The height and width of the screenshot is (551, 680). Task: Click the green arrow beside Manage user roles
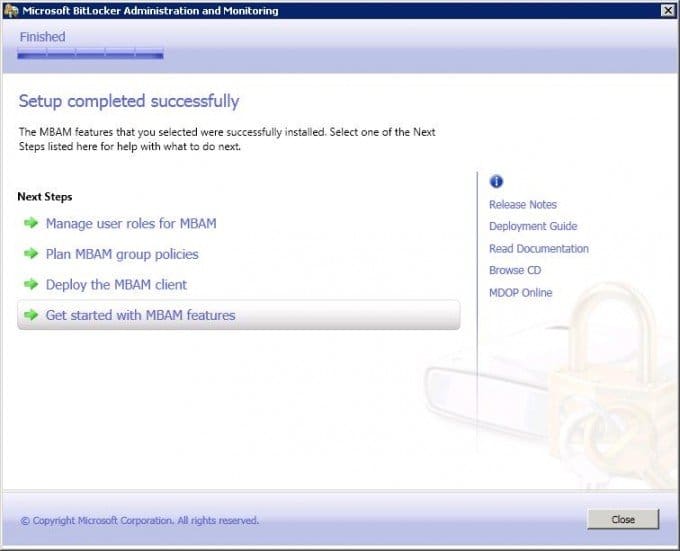(31, 223)
